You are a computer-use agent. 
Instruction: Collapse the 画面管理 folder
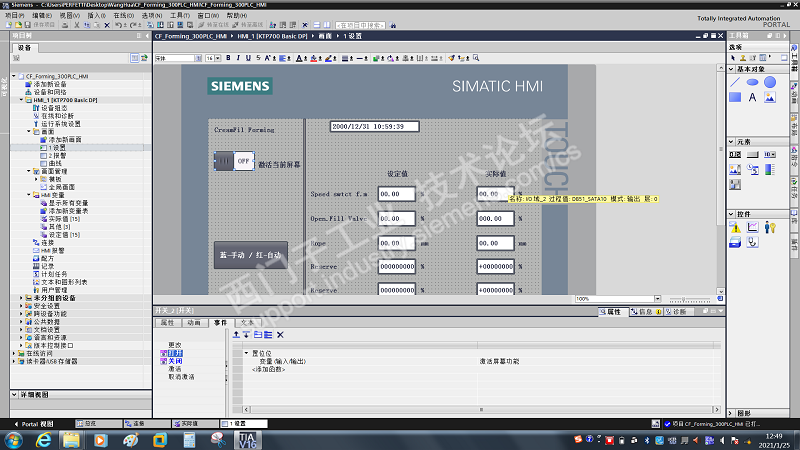(x=29, y=171)
